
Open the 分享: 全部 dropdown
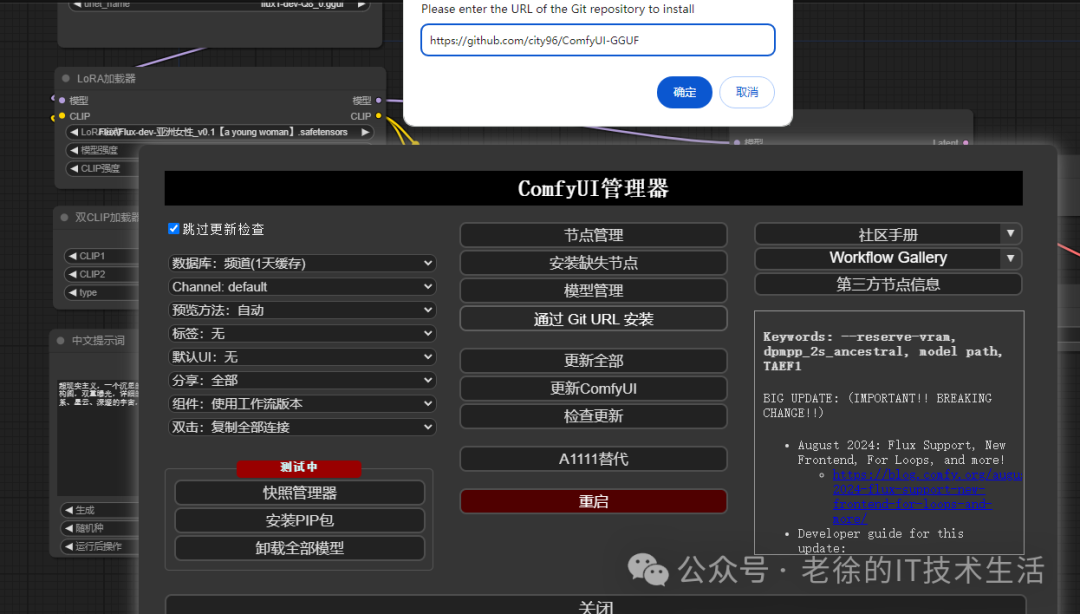click(x=302, y=380)
